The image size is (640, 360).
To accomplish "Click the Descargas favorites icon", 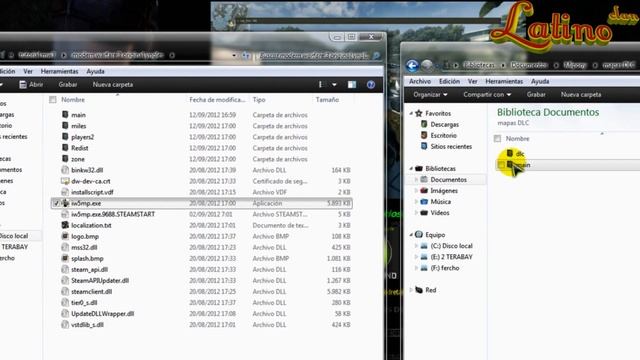I will (x=424, y=124).
